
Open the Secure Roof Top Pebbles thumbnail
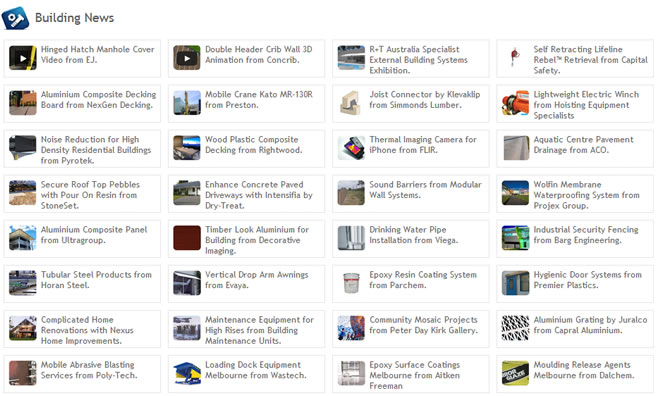tap(23, 193)
